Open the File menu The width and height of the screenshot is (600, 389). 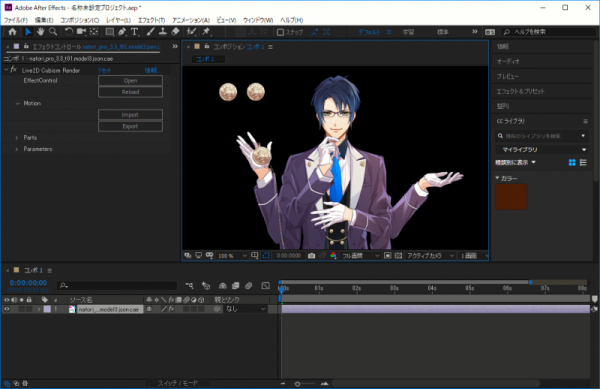tap(16, 20)
